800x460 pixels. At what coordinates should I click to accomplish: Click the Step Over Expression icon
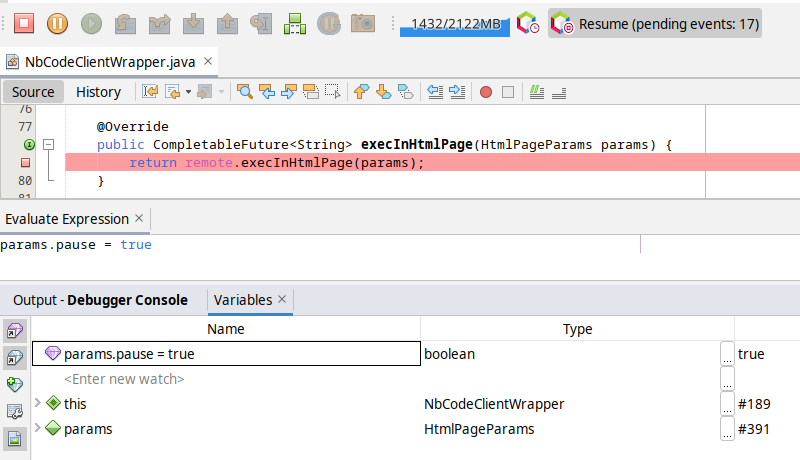click(x=159, y=23)
